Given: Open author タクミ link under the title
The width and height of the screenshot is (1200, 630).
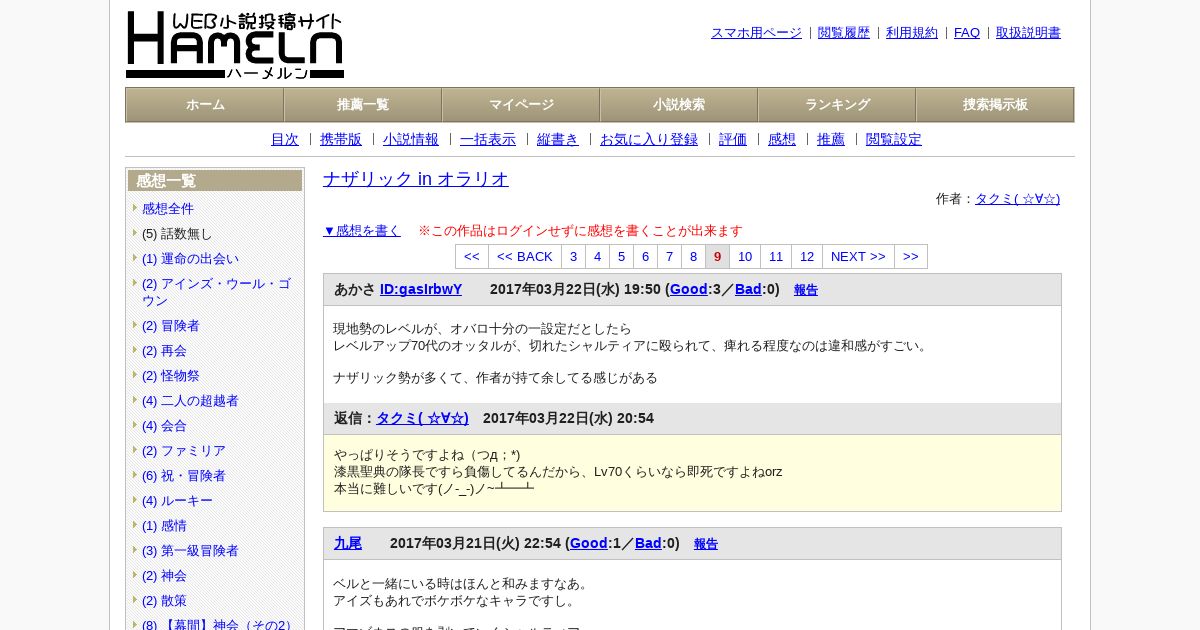Looking at the screenshot, I should [x=1017, y=199].
